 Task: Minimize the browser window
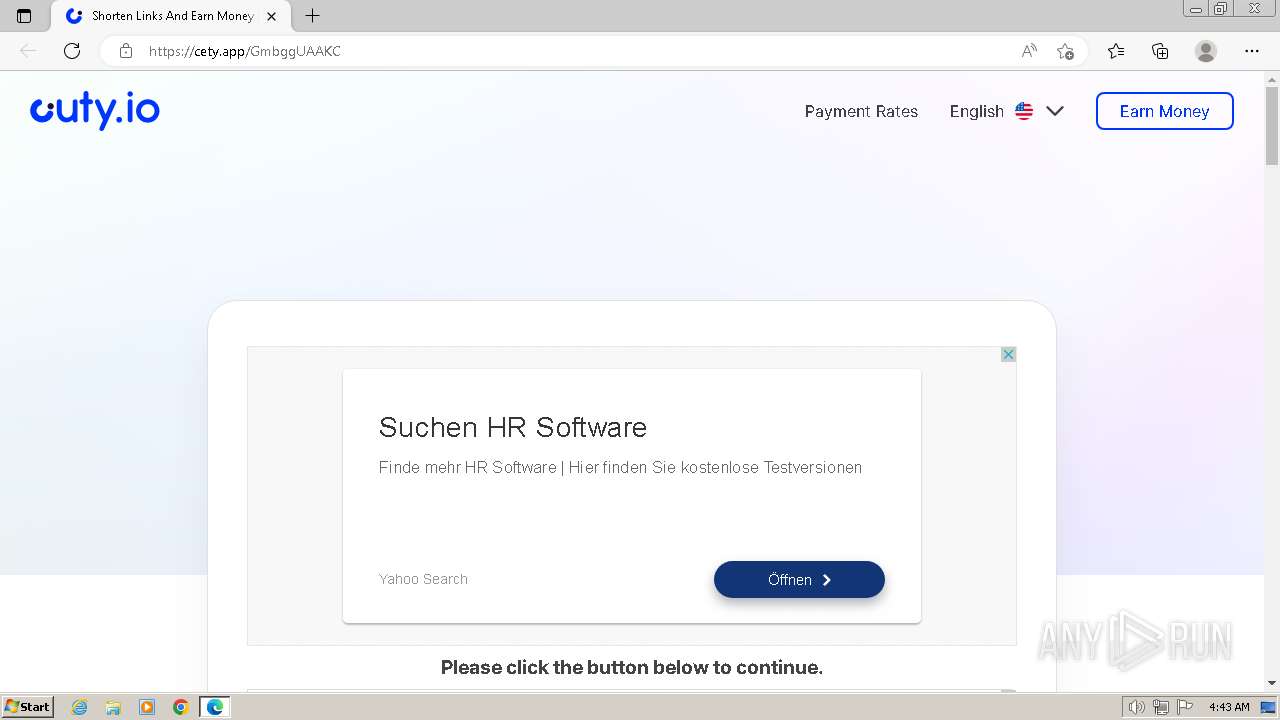tap(1196, 9)
